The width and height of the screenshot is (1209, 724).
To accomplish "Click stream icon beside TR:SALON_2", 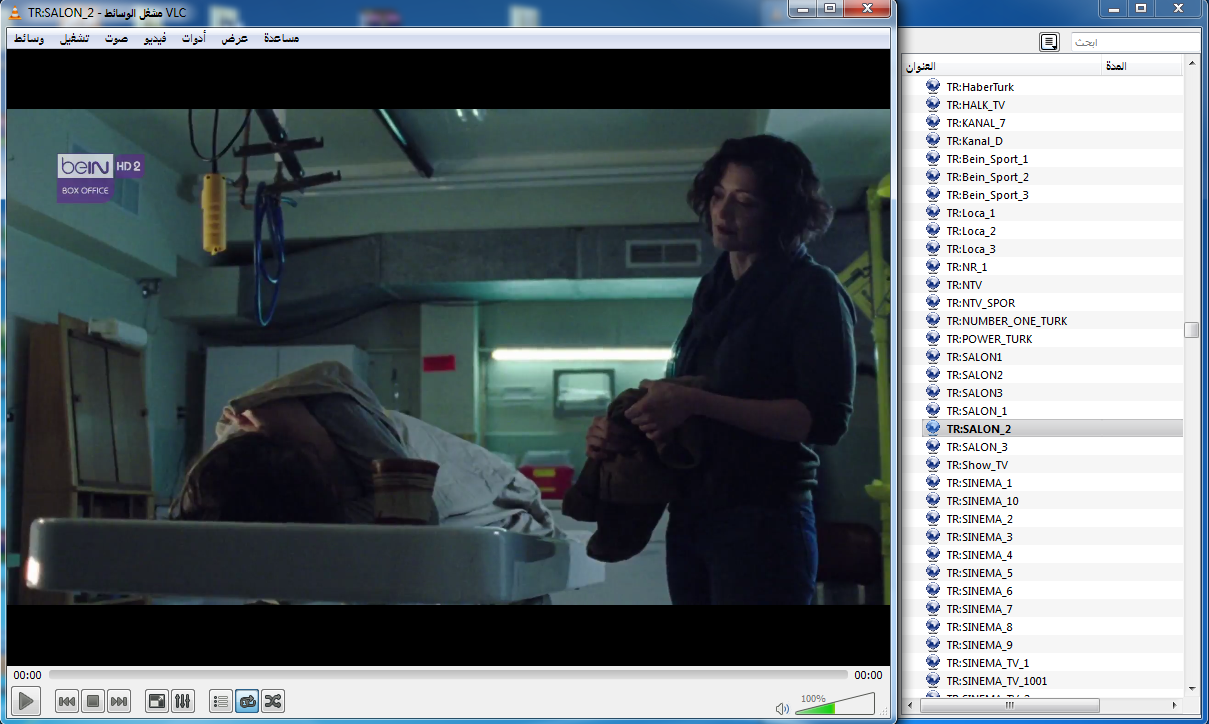I will 933,429.
